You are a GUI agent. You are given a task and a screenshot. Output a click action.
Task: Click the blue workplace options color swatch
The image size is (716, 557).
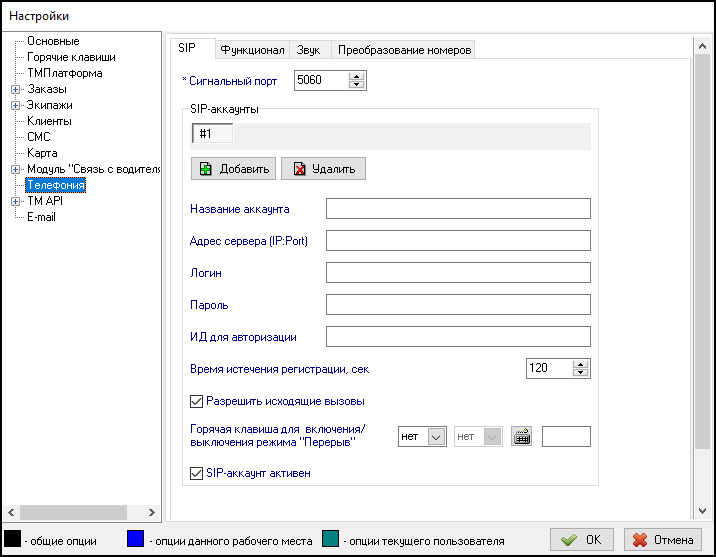coord(137,540)
